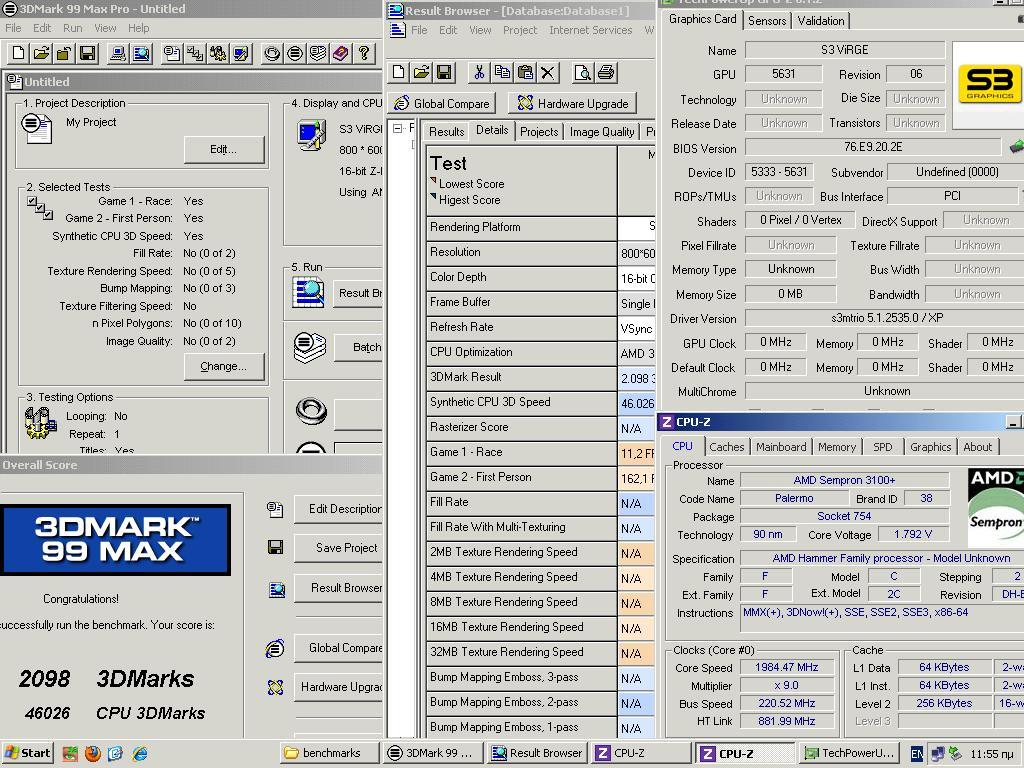1024x768 pixels.
Task: Click CPU-Z Name field AMD Sempron 3100+
Action: pos(844,480)
